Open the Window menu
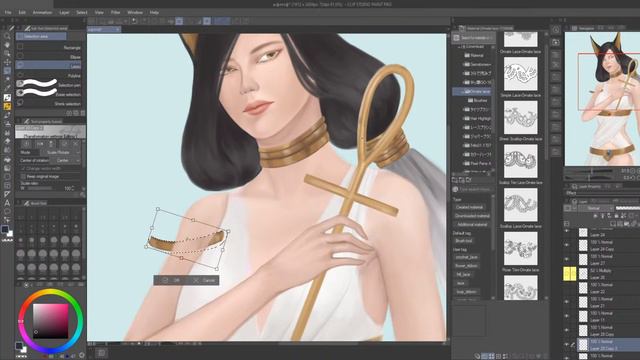The width and height of the screenshot is (640, 360). [x=135, y=13]
